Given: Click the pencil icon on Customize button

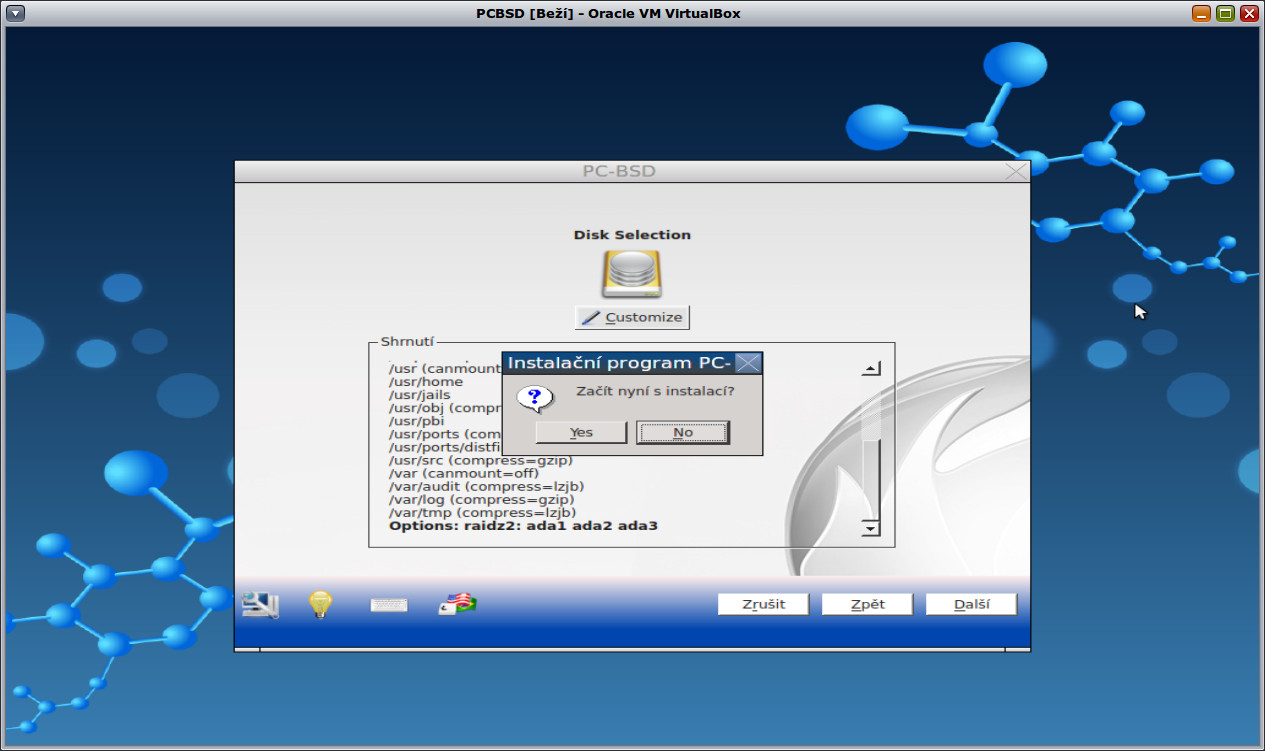Looking at the screenshot, I should (592, 316).
